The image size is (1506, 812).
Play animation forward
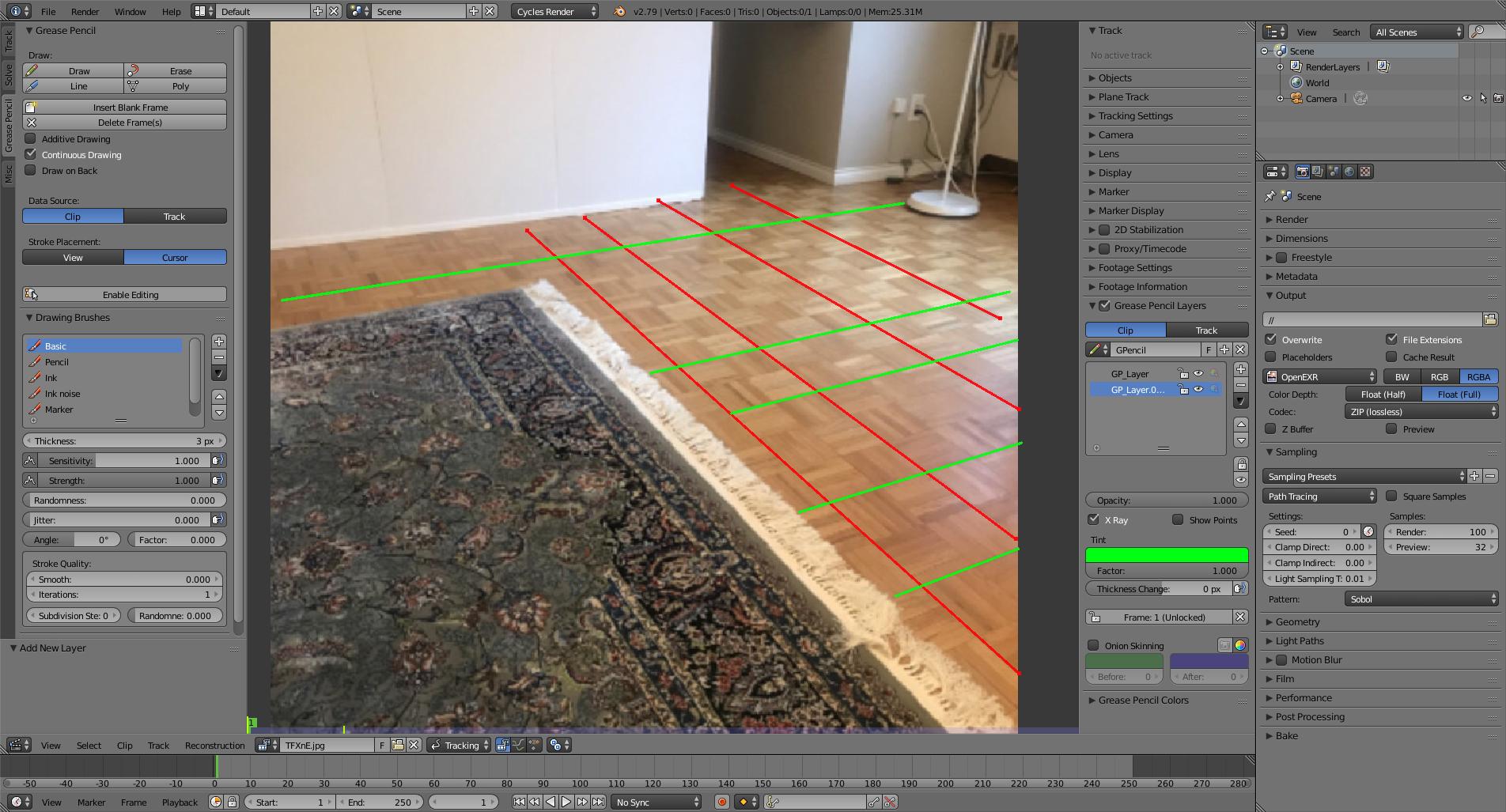566,802
